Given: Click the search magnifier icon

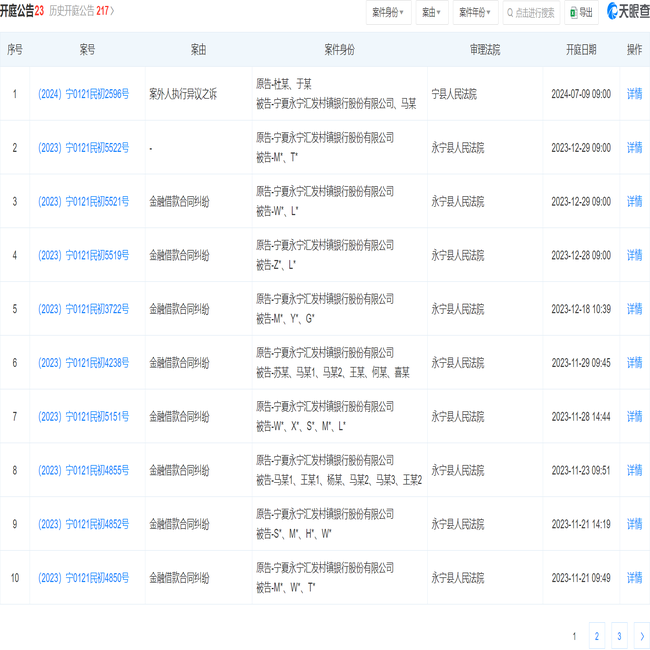Looking at the screenshot, I should point(510,13).
